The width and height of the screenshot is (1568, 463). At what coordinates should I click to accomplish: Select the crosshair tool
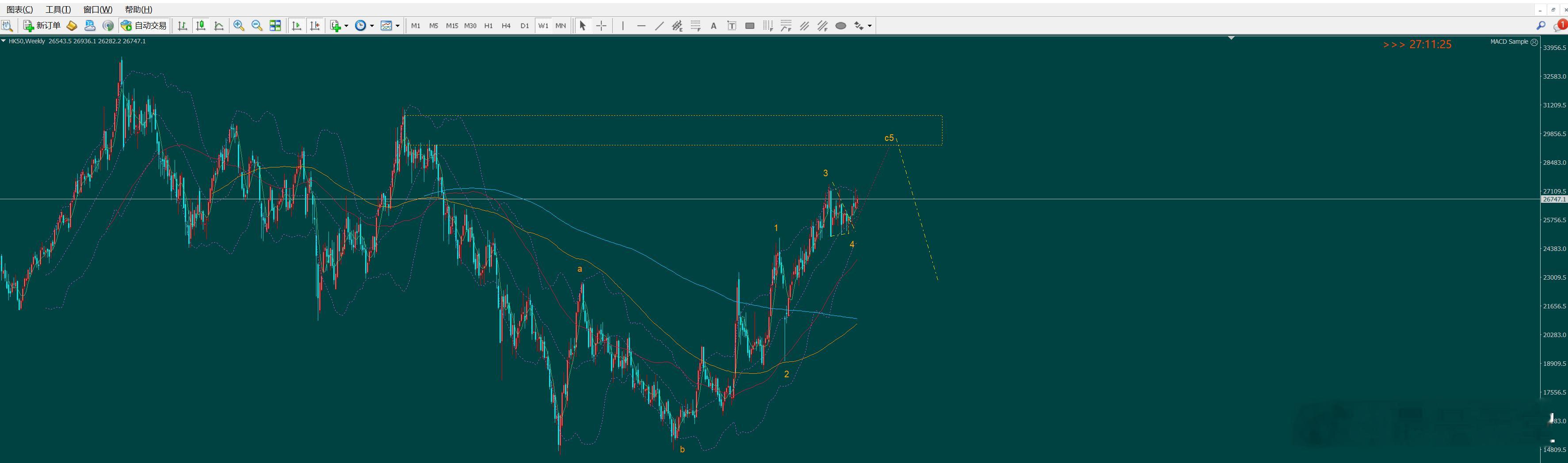coord(601,26)
